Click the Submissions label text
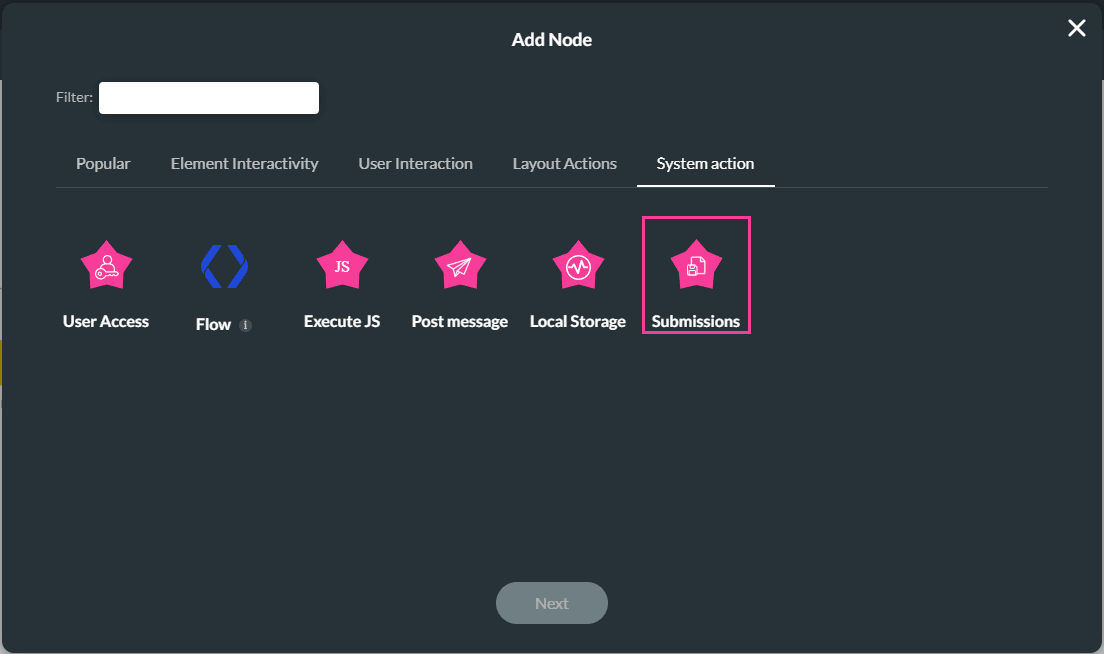This screenshot has width=1104, height=654. coord(696,321)
